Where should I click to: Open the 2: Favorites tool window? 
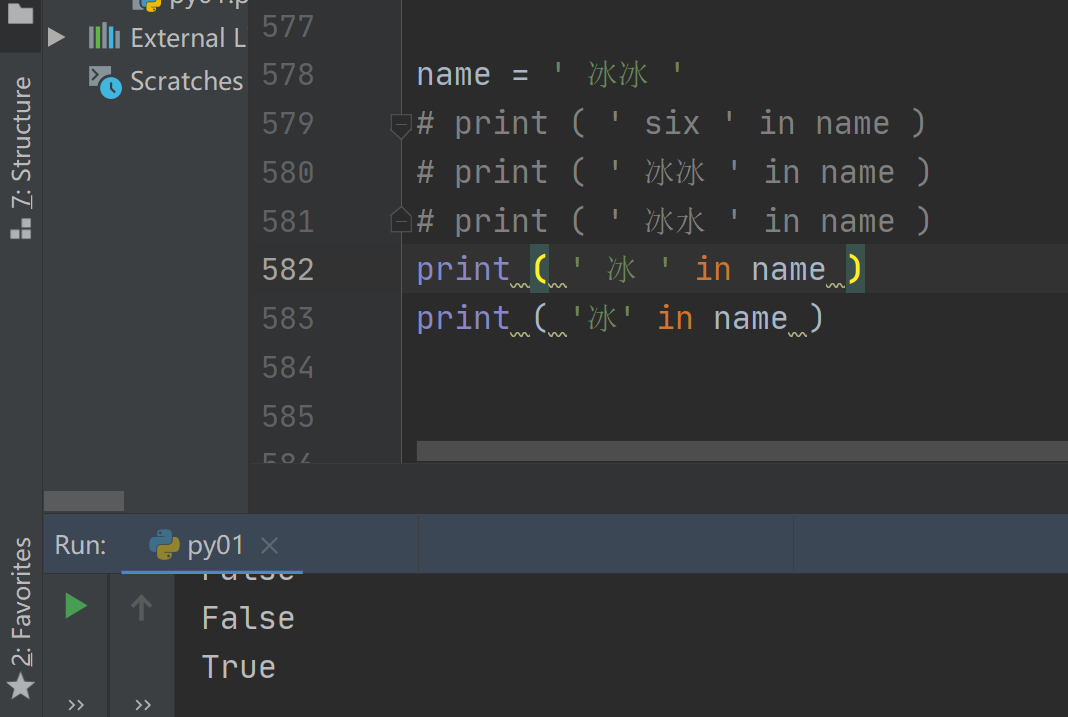pos(21,601)
